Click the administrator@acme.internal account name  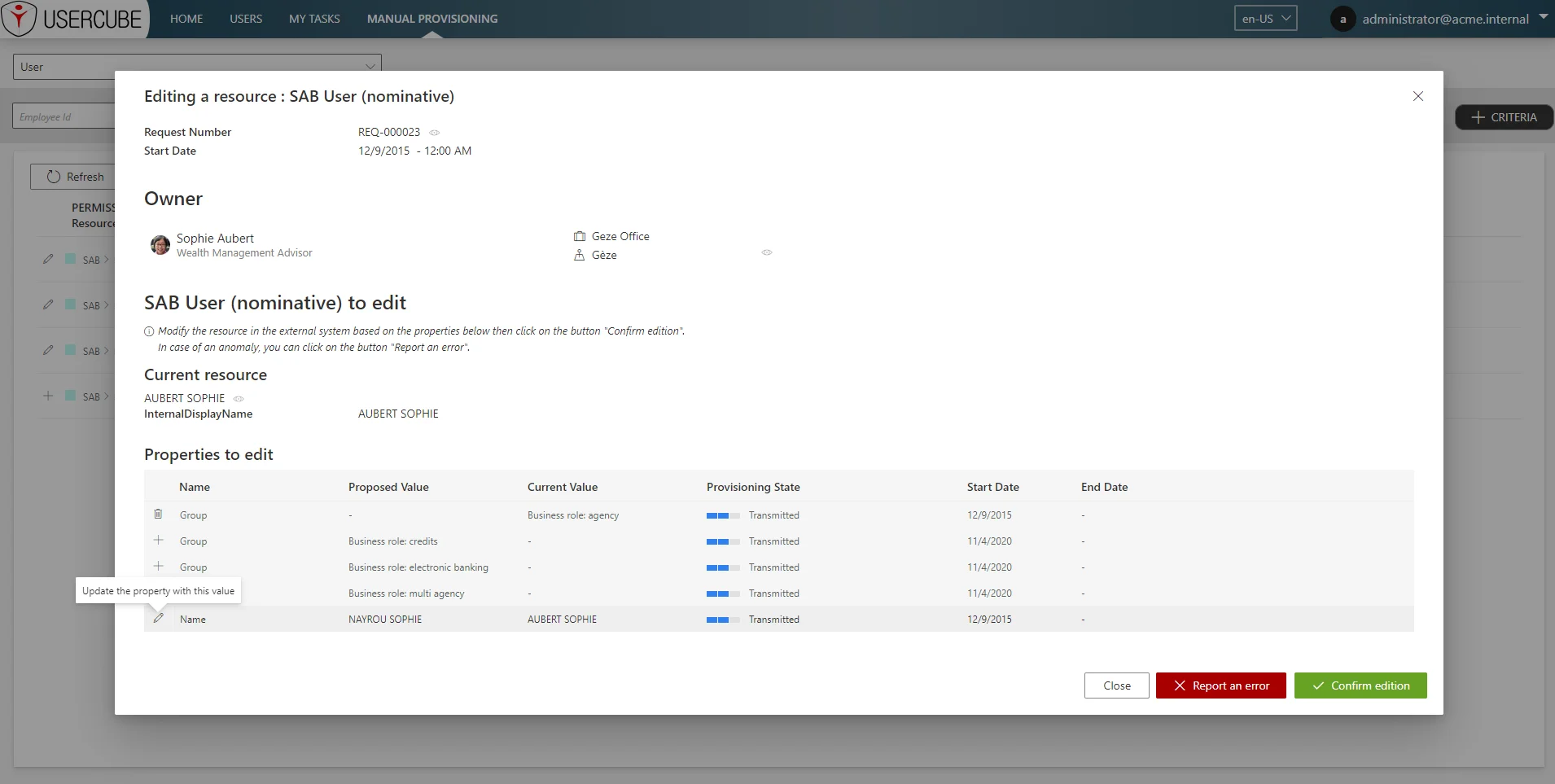pyautogui.click(x=1446, y=19)
